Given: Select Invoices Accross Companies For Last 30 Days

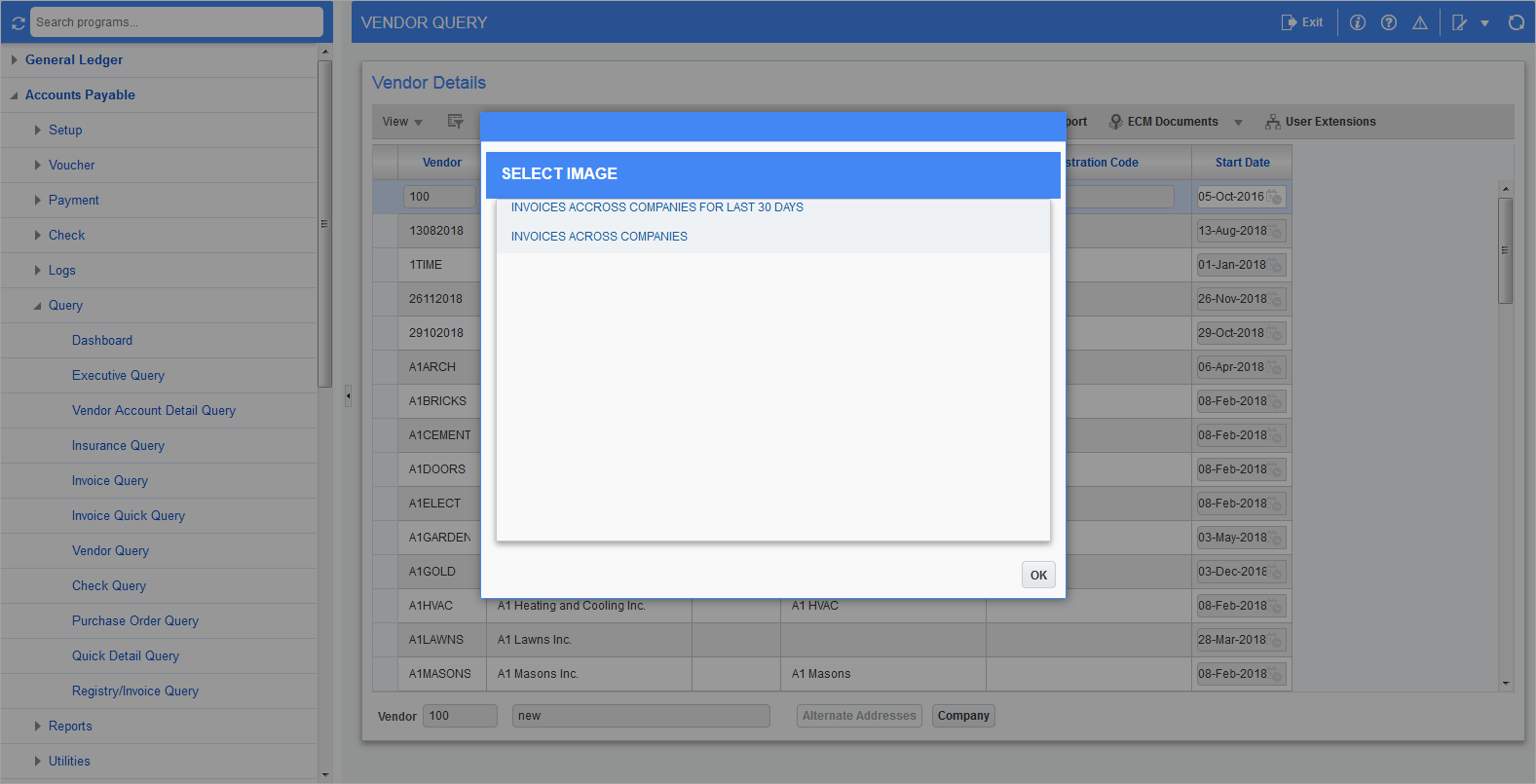Looking at the screenshot, I should click(656, 207).
